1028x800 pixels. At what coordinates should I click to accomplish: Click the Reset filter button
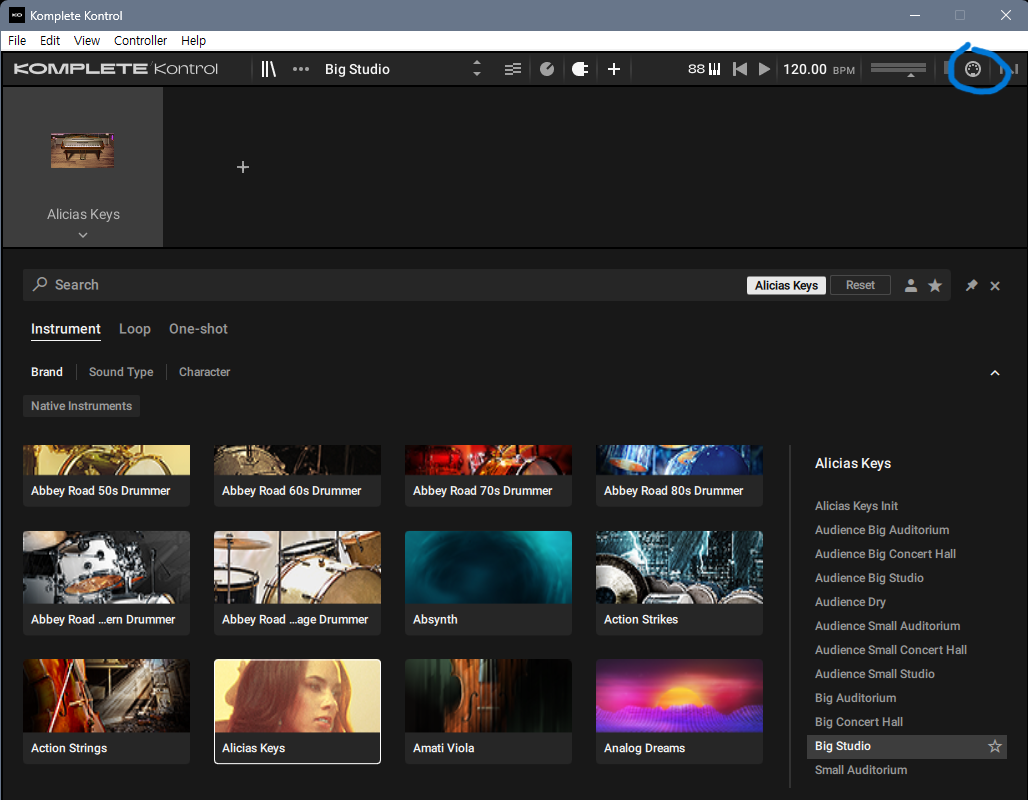(860, 285)
